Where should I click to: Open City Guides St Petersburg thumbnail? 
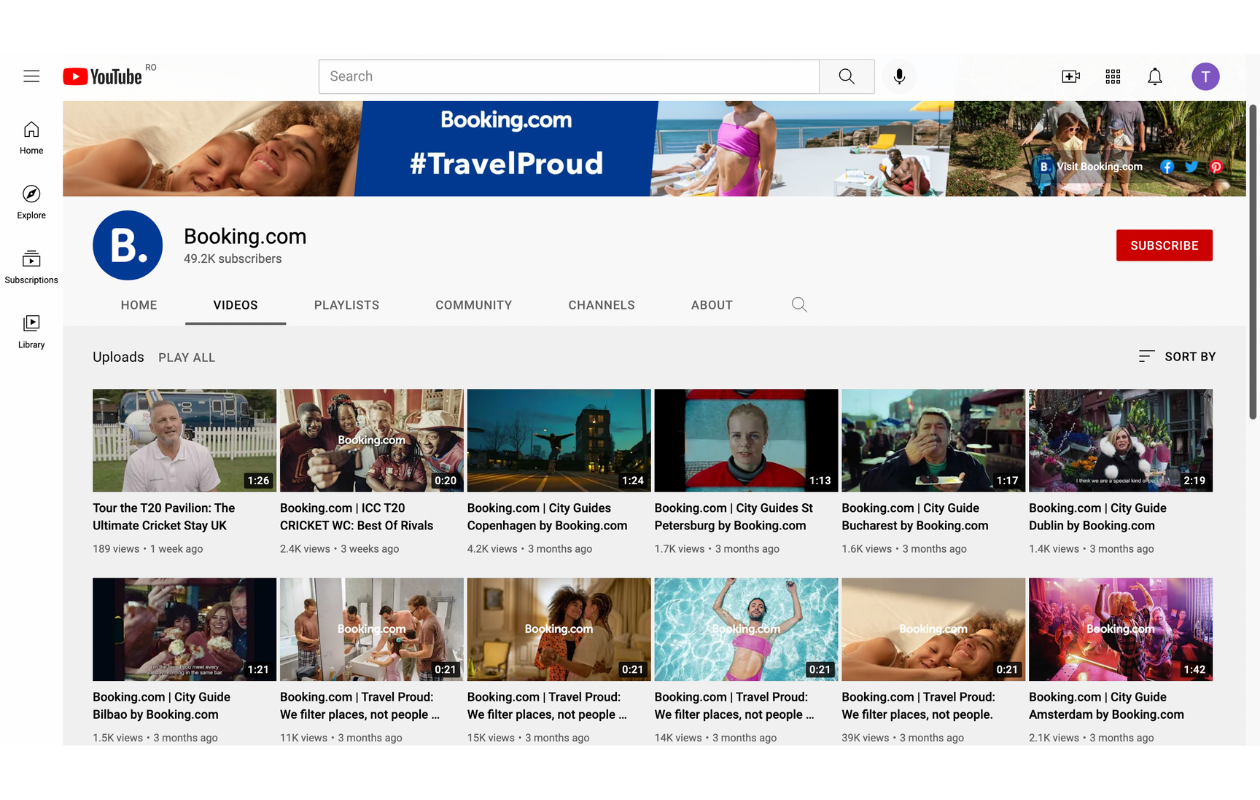click(746, 440)
